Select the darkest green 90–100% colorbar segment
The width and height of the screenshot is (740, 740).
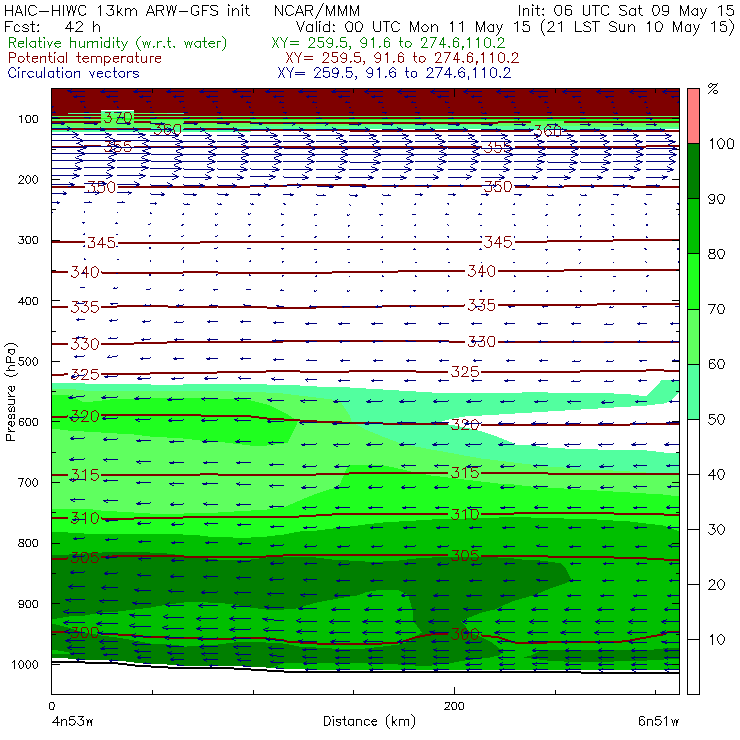click(x=693, y=171)
